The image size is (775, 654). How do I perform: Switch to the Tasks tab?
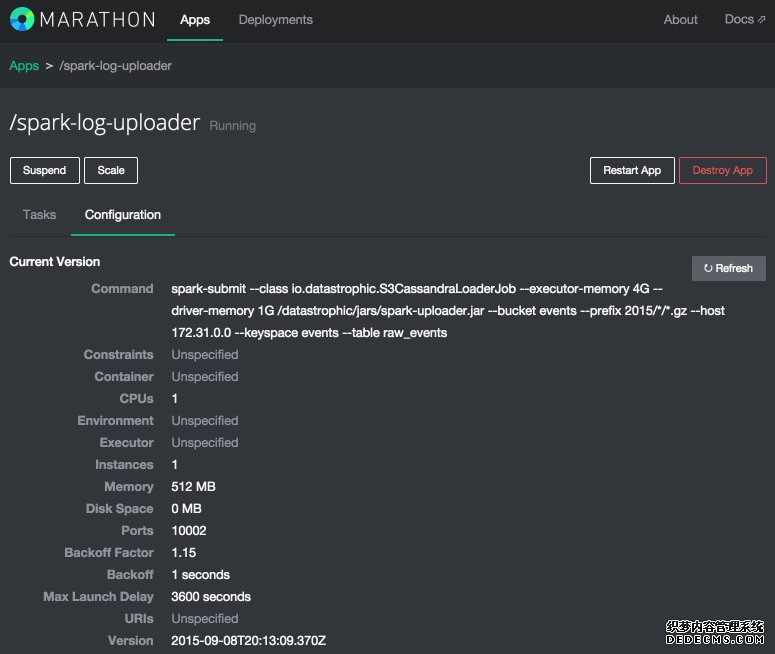coord(40,214)
